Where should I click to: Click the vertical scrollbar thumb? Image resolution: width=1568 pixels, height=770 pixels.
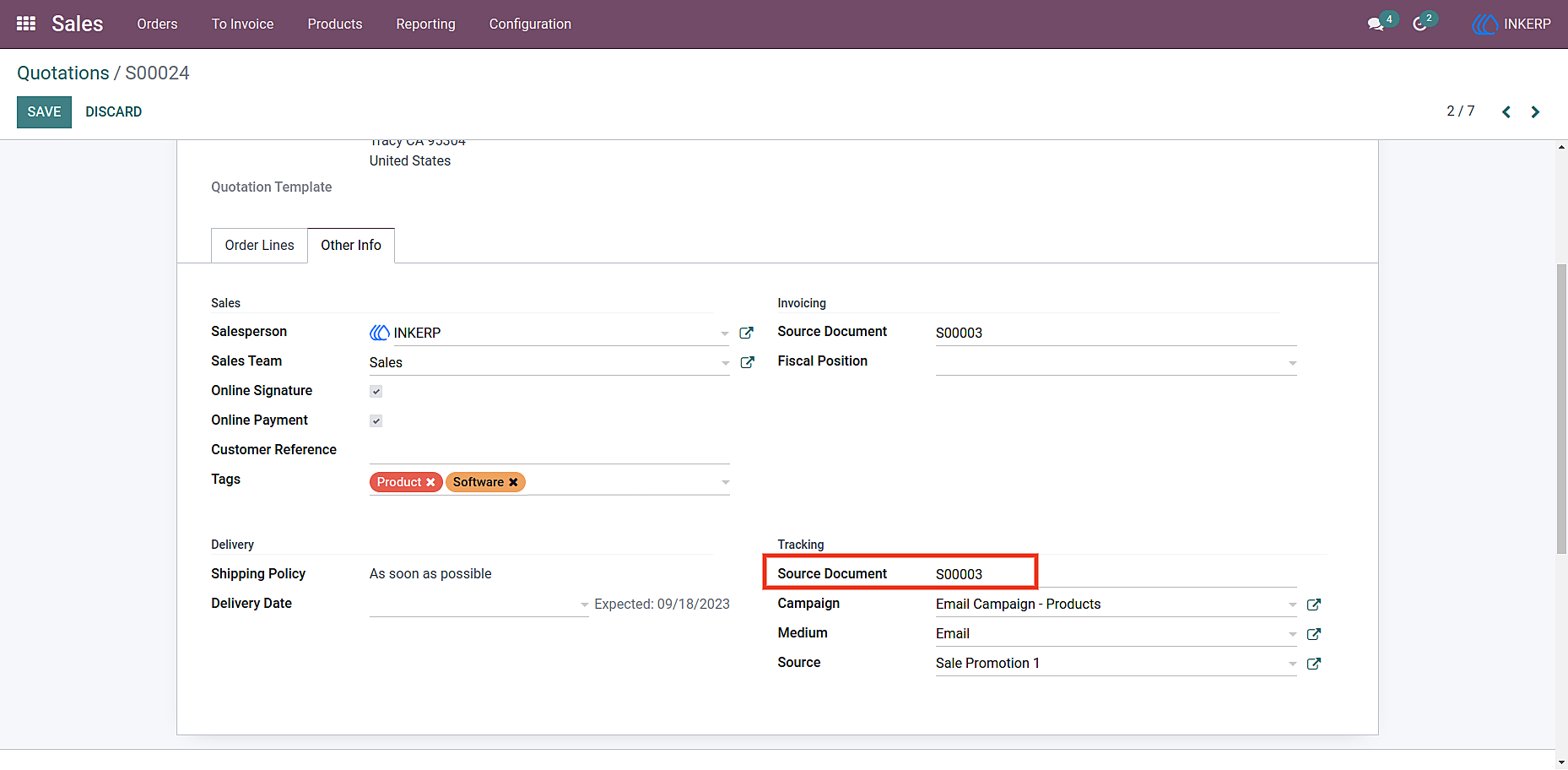(1561, 409)
